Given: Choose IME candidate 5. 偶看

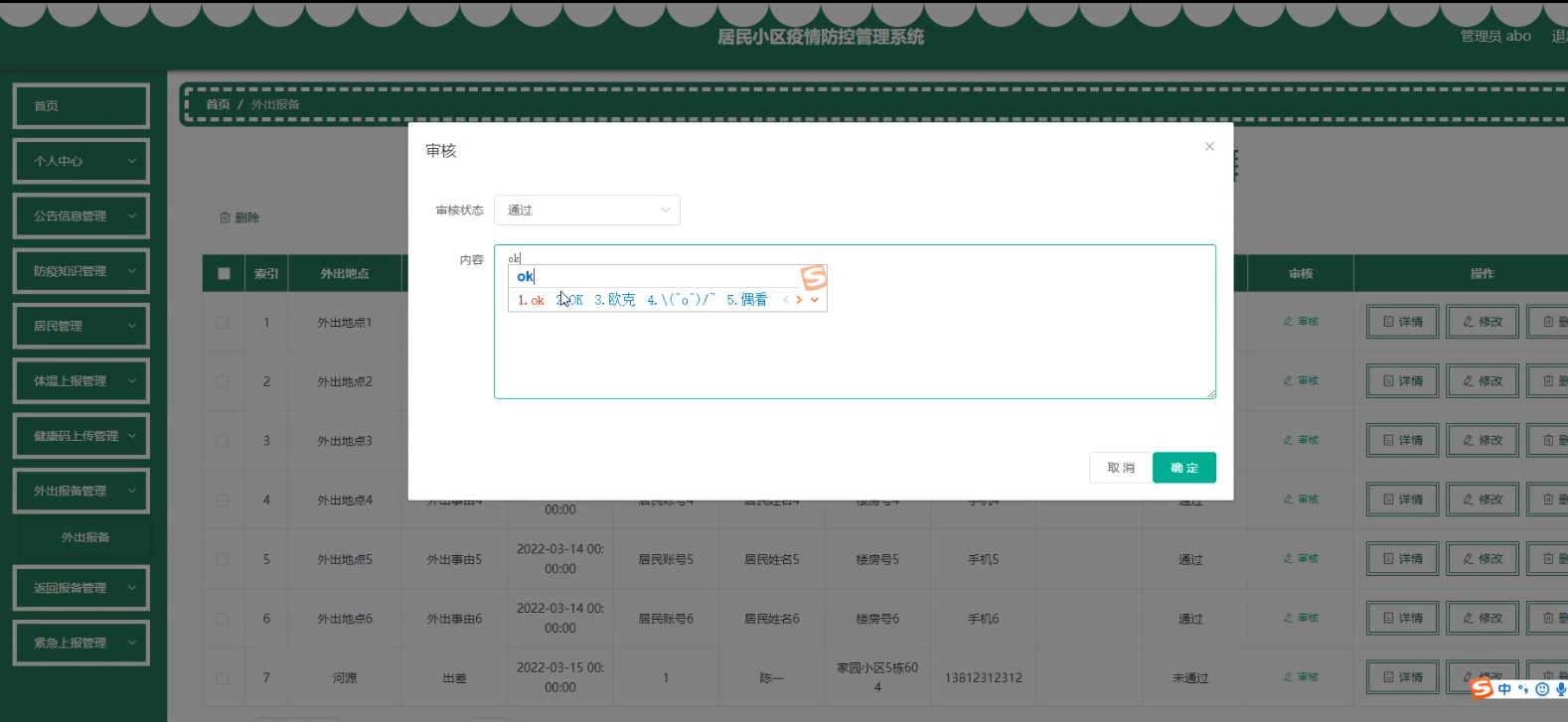Looking at the screenshot, I should 747,300.
